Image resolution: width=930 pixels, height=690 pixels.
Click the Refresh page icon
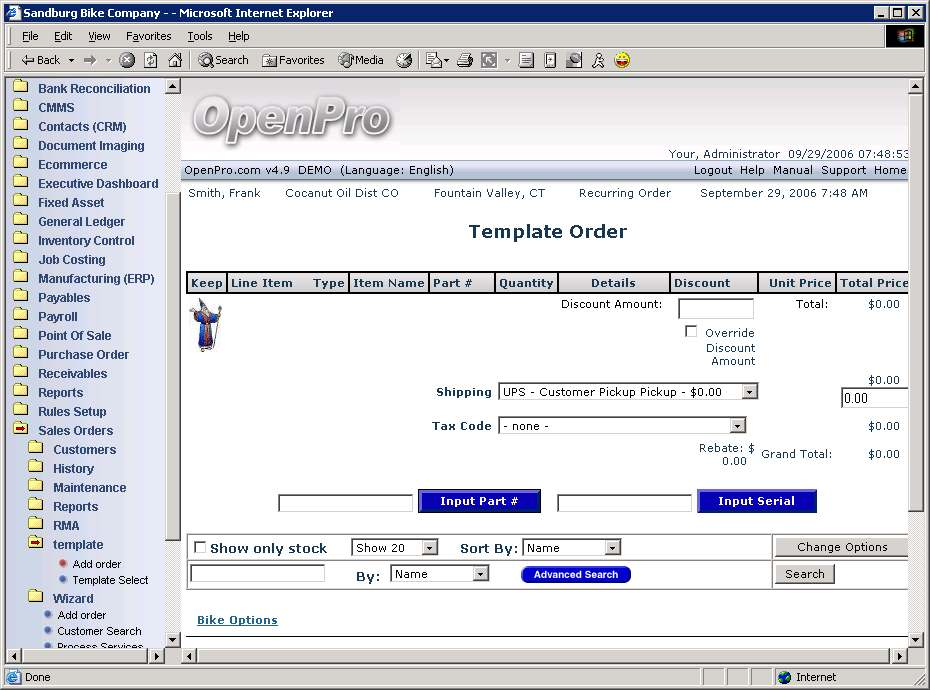click(151, 60)
